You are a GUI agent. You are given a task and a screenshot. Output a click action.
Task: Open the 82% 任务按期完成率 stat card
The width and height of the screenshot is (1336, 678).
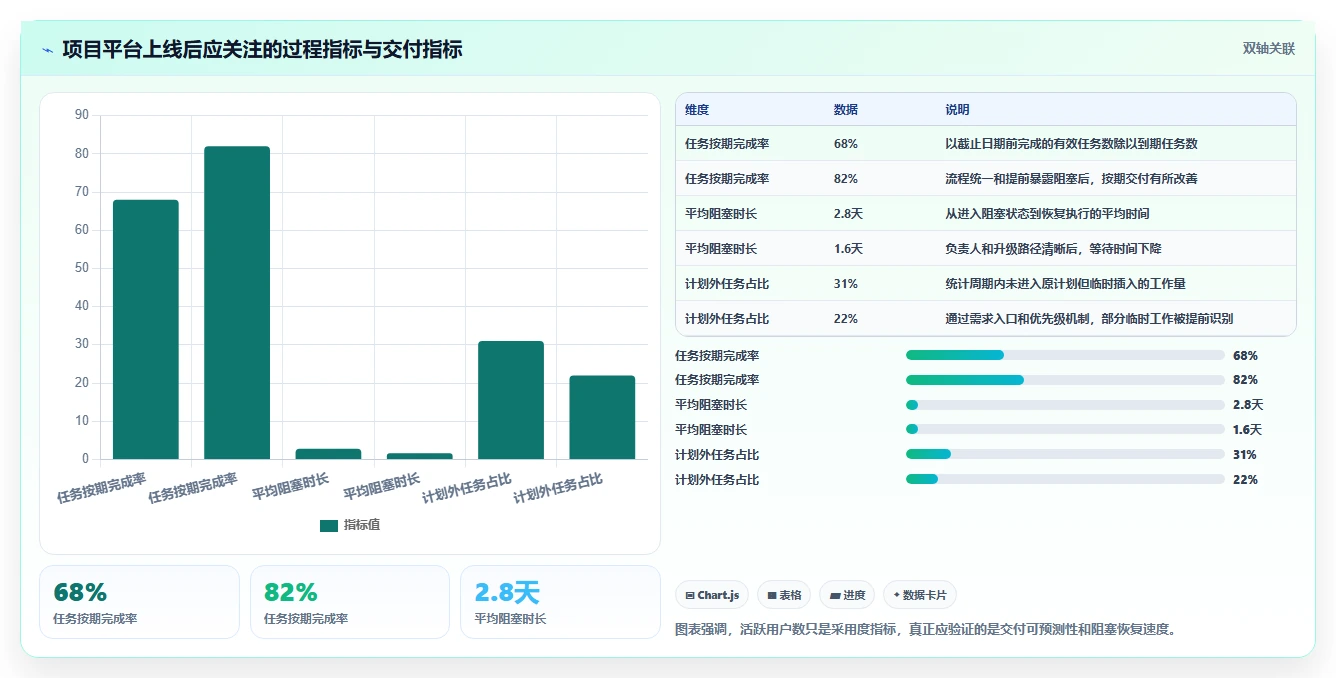coord(350,602)
